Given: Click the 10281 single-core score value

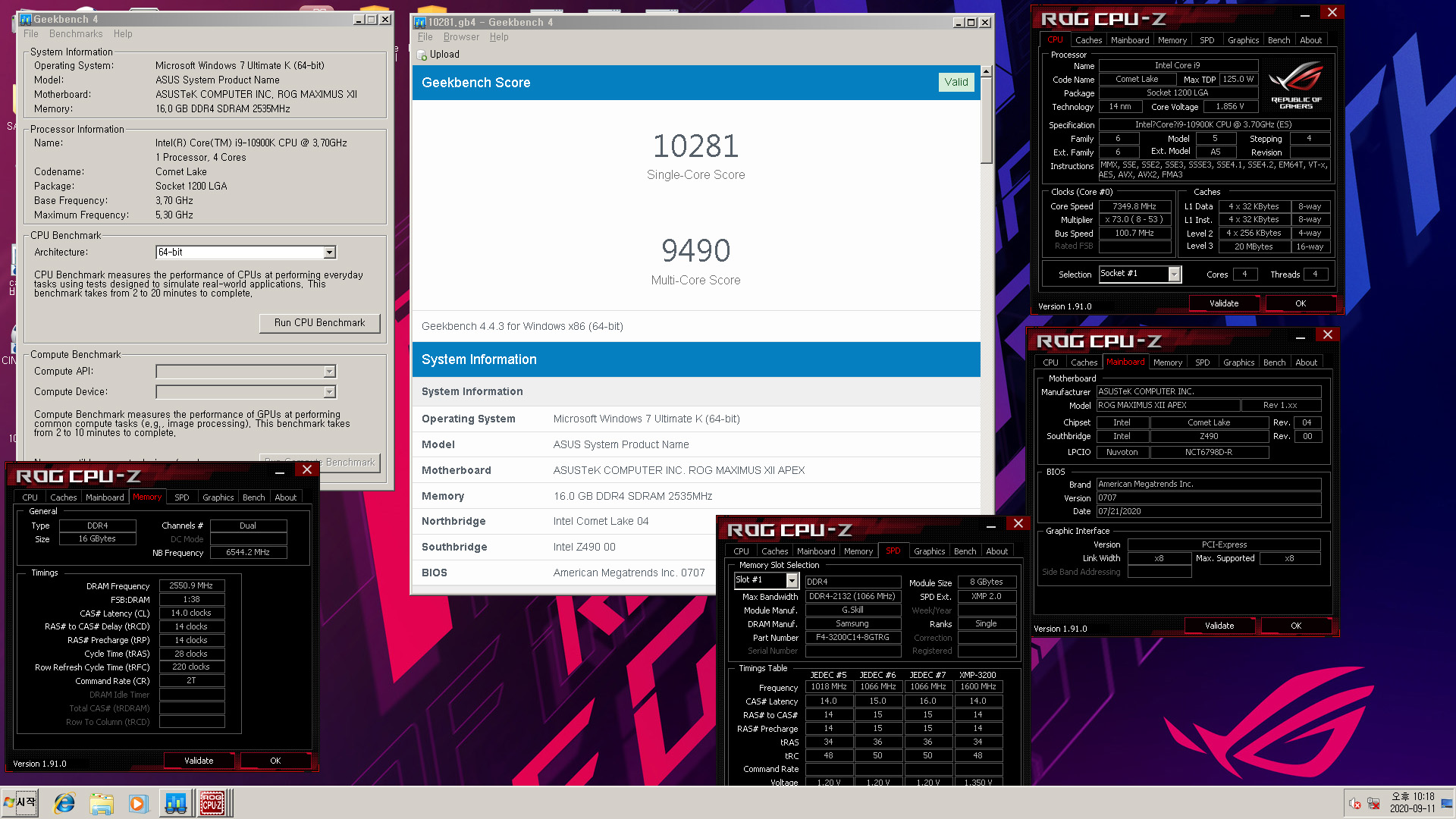Looking at the screenshot, I should point(695,146).
